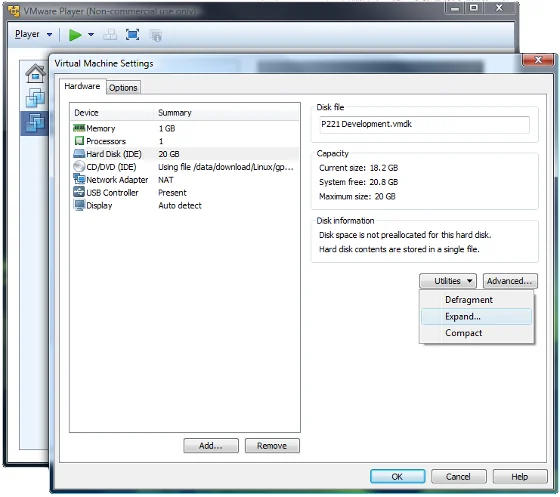Choose Compact from Utilities menu
560x497 pixels.
[x=476, y=333]
